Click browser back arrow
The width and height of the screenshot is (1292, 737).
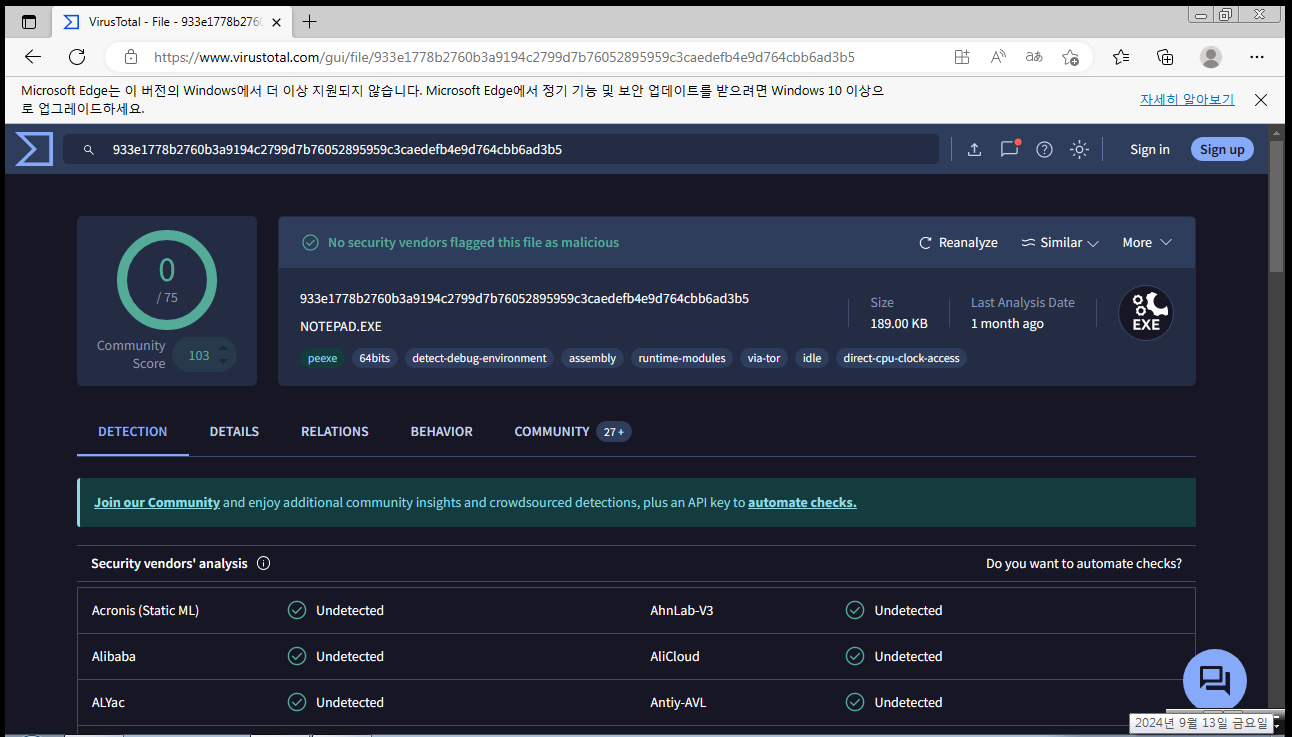tap(33, 57)
